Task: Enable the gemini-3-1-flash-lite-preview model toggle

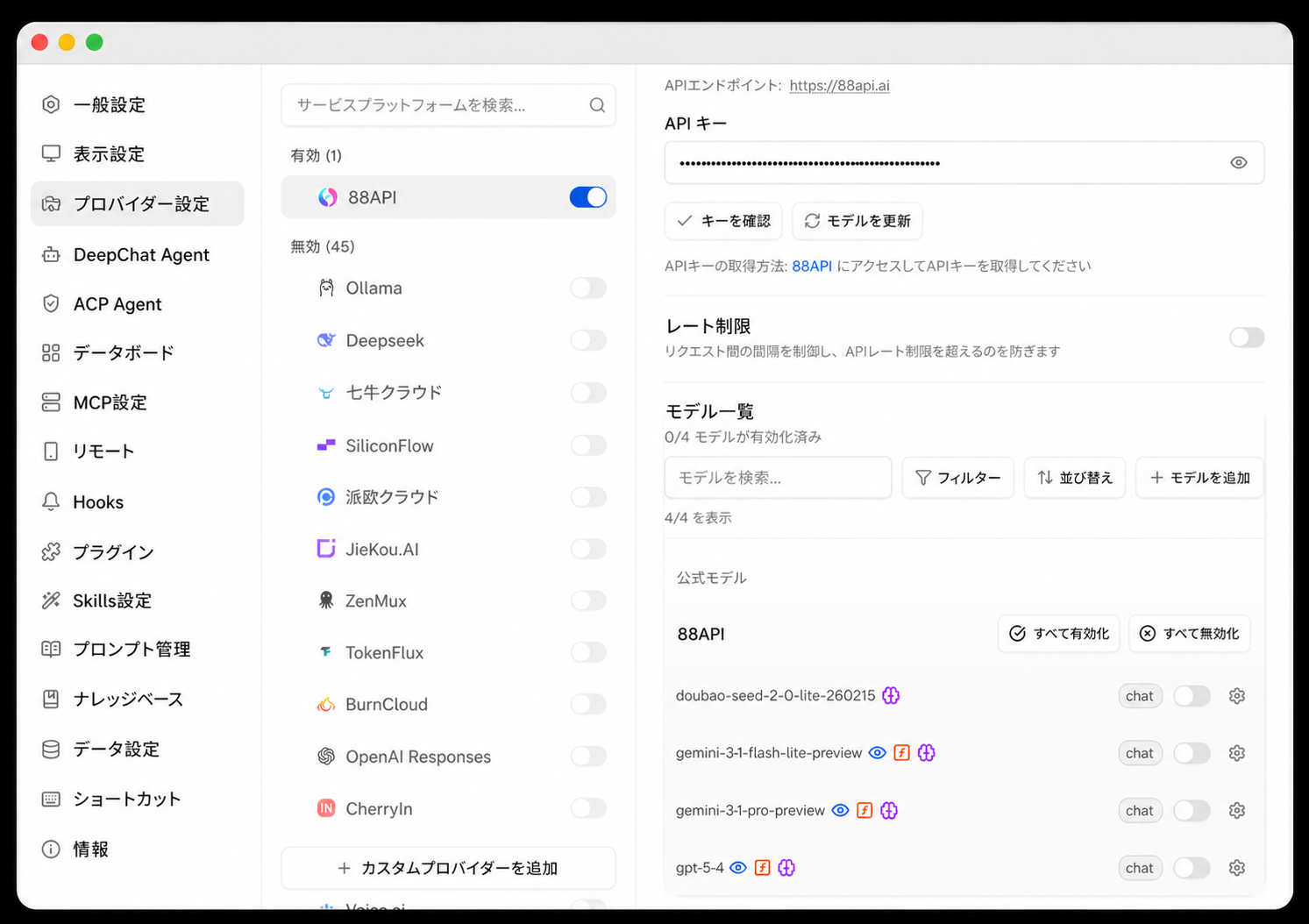Action: coord(1192,753)
